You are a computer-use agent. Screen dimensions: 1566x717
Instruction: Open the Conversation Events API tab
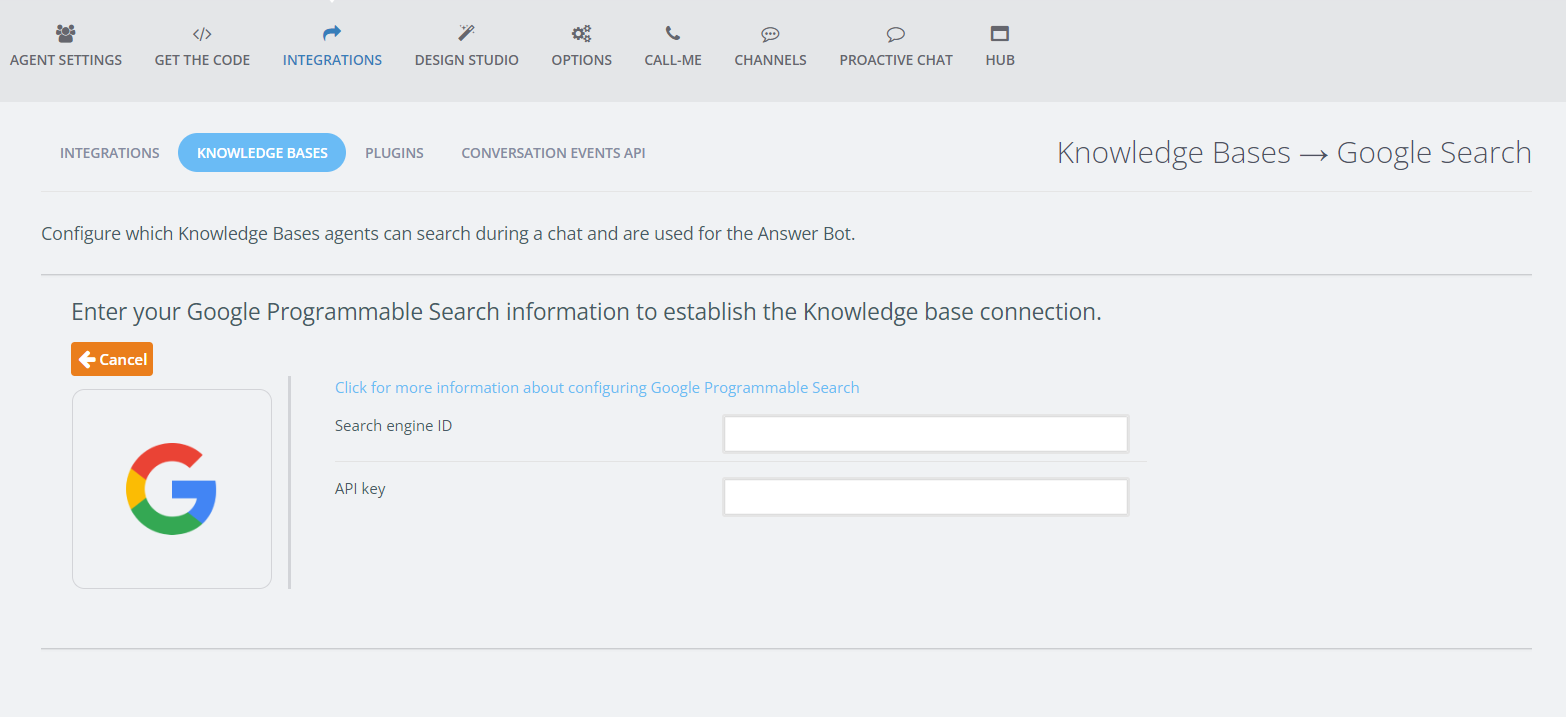point(553,153)
